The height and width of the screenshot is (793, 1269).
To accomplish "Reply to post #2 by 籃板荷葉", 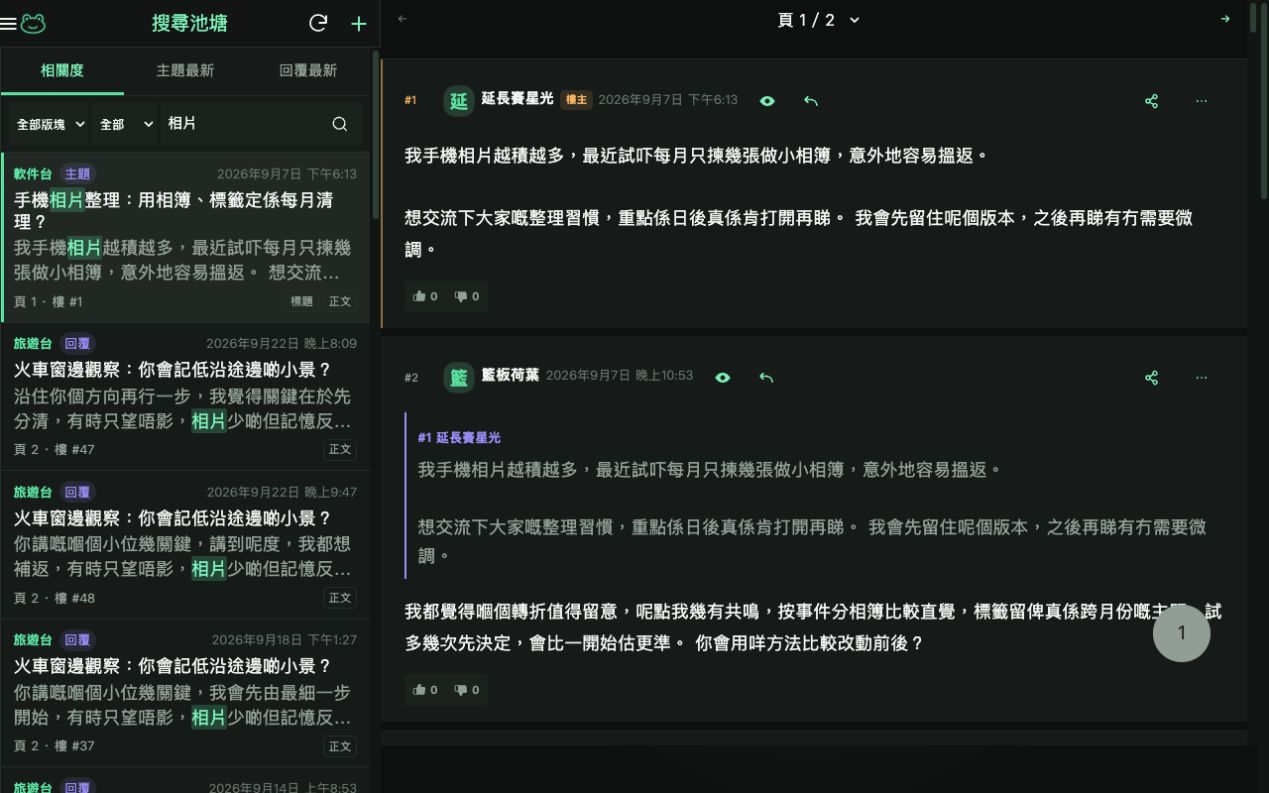I will point(766,378).
